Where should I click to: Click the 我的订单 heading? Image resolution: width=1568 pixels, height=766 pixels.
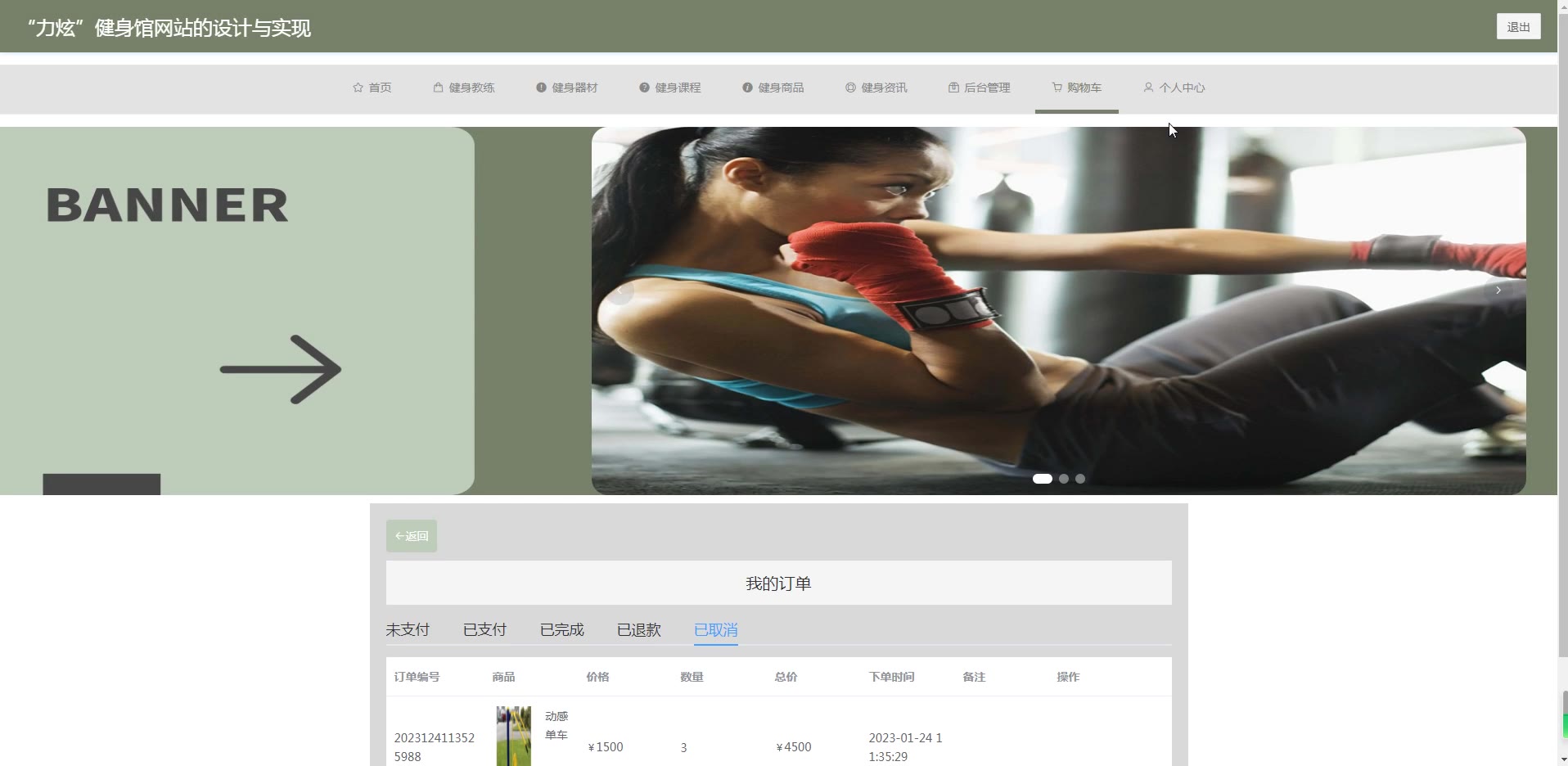tap(778, 584)
